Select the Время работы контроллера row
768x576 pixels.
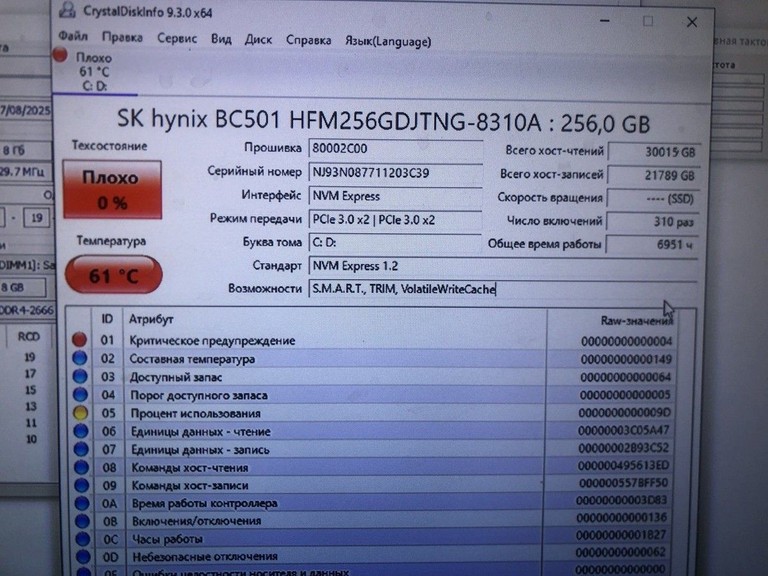(x=372, y=503)
